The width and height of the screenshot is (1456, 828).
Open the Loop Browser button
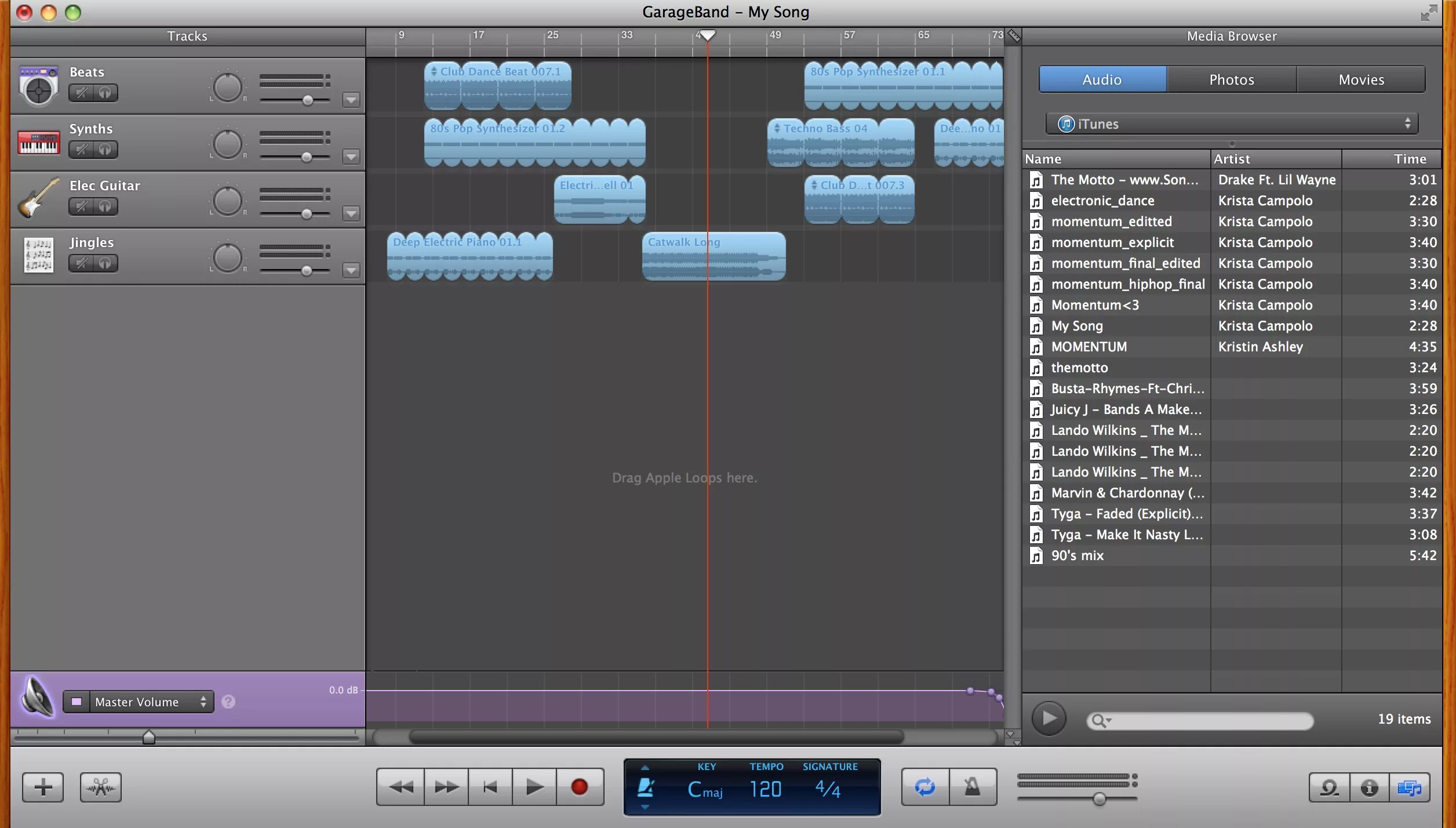tap(1329, 787)
